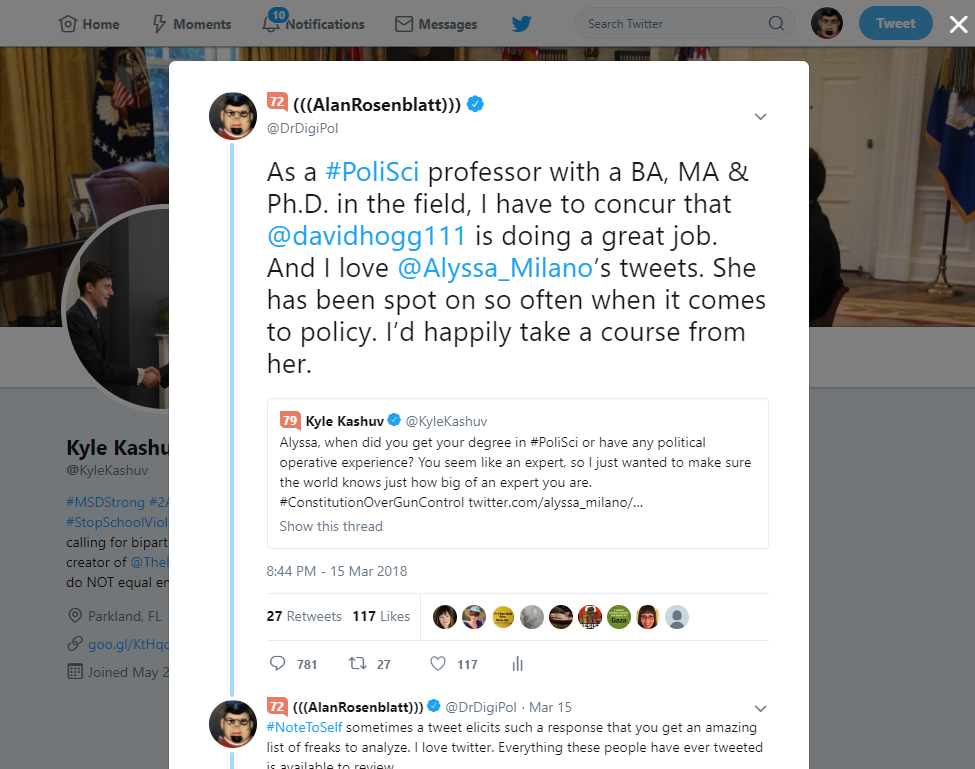Open profile avatar menu in top bar
This screenshot has width=975, height=769.
[x=826, y=24]
